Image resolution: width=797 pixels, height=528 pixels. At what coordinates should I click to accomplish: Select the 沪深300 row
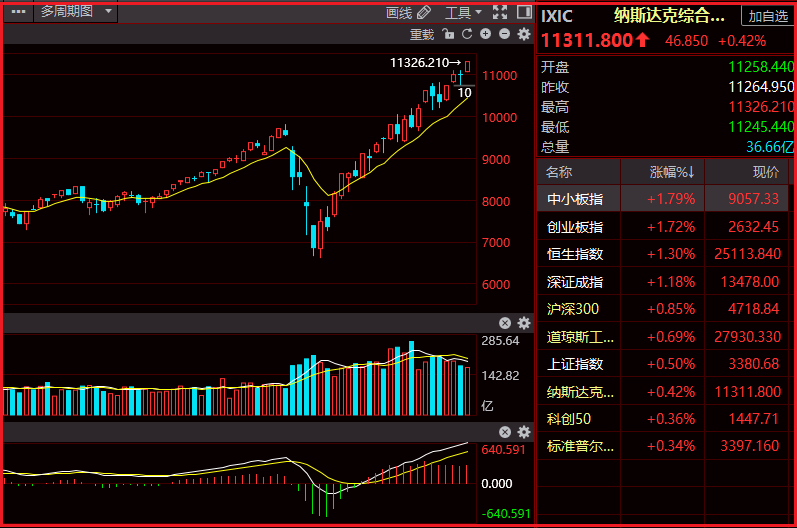[663, 309]
